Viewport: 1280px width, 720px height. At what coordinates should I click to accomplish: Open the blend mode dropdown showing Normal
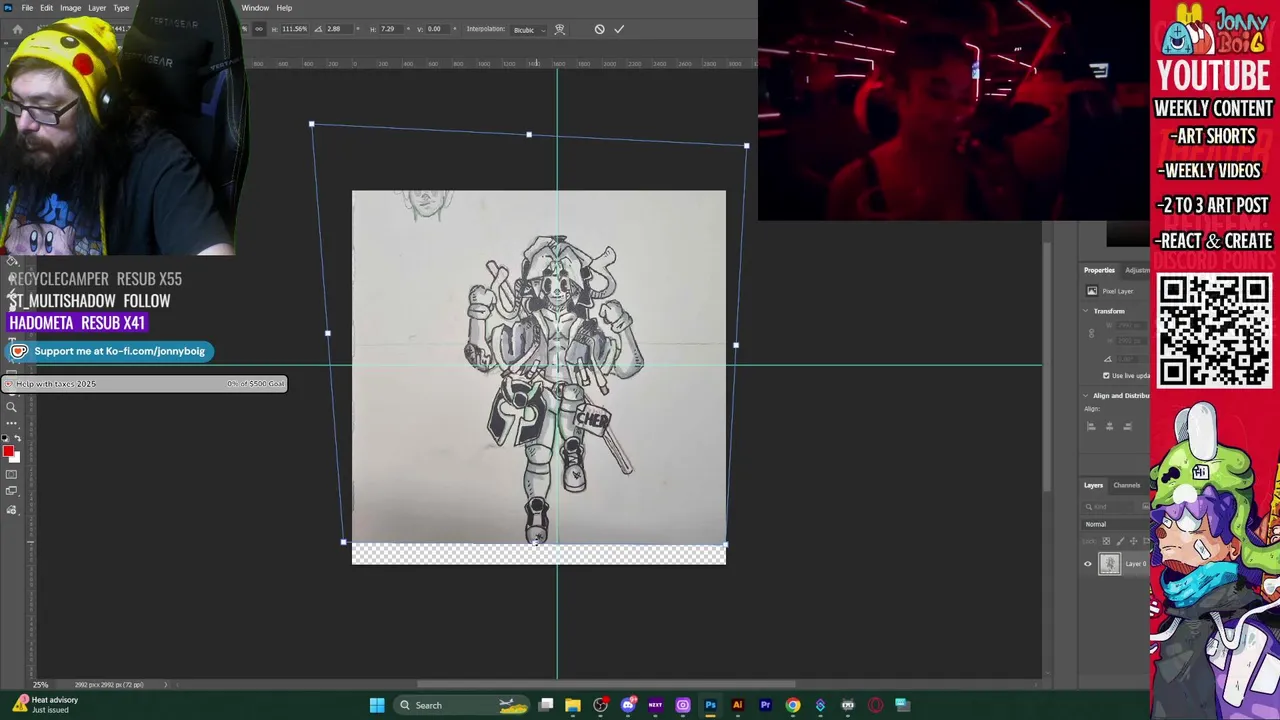tap(1116, 524)
